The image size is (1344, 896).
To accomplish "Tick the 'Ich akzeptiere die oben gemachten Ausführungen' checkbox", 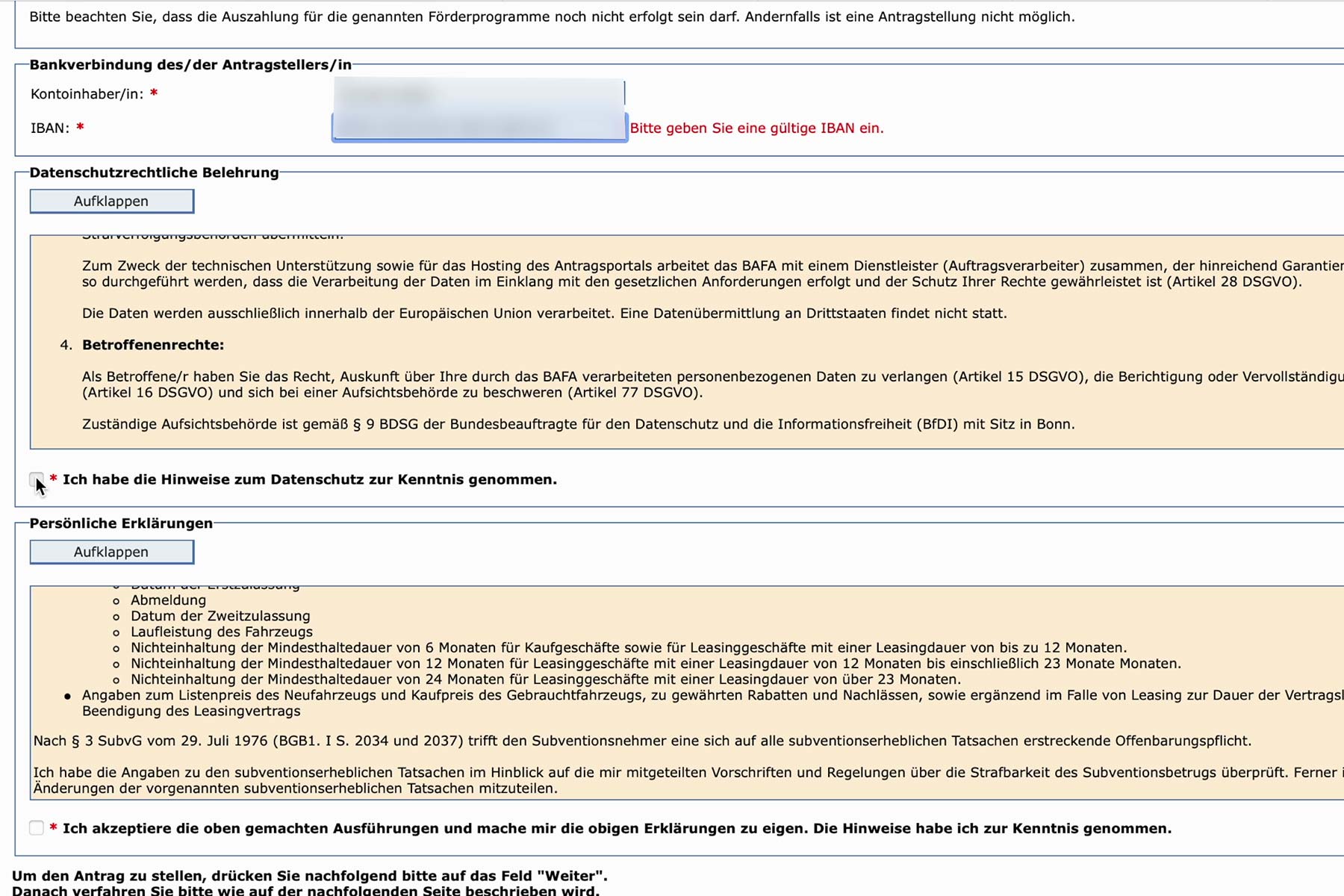I will 36,827.
